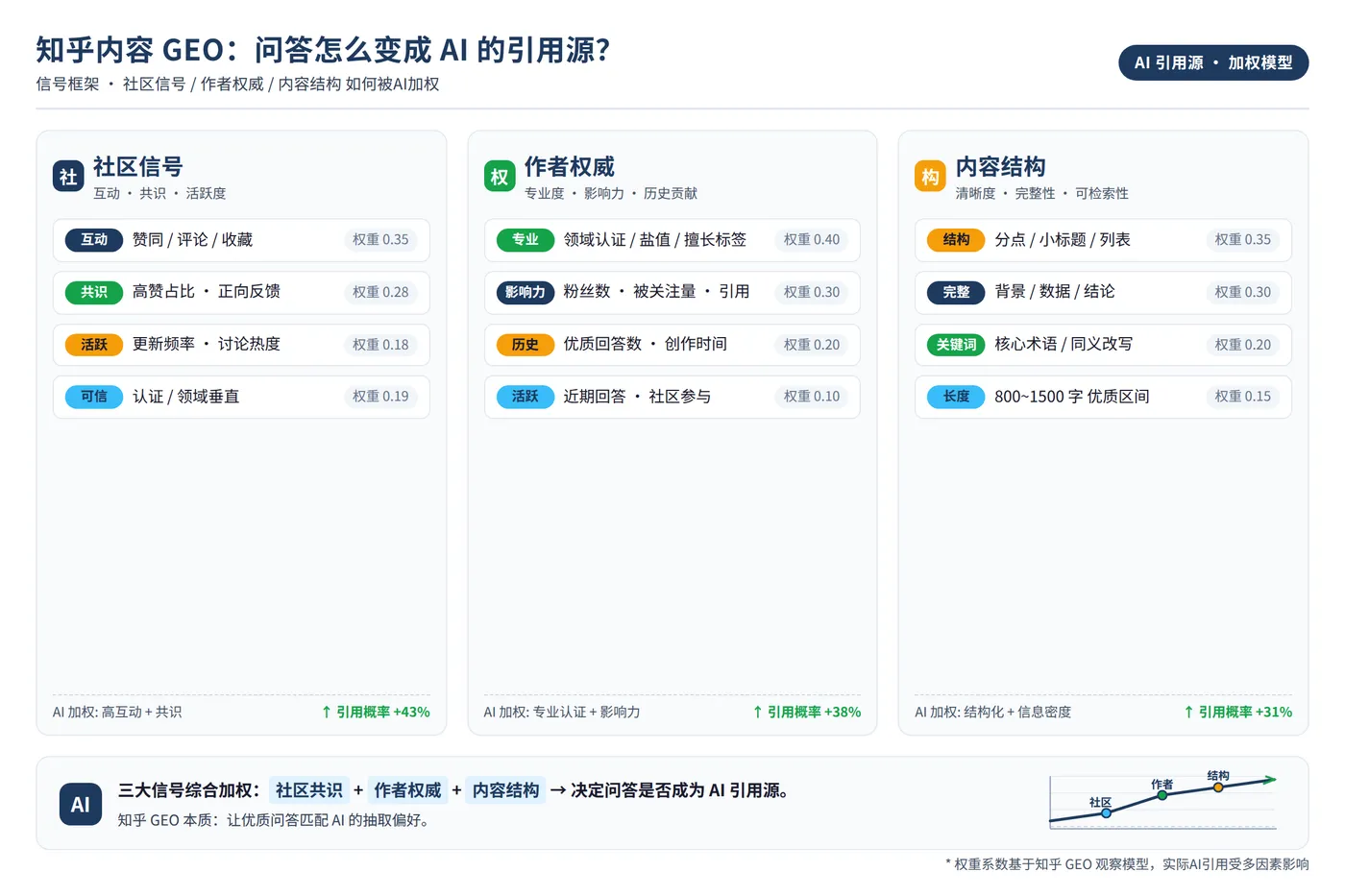Click the 引用概率 +38% indicator
1345x896 pixels.
click(807, 712)
